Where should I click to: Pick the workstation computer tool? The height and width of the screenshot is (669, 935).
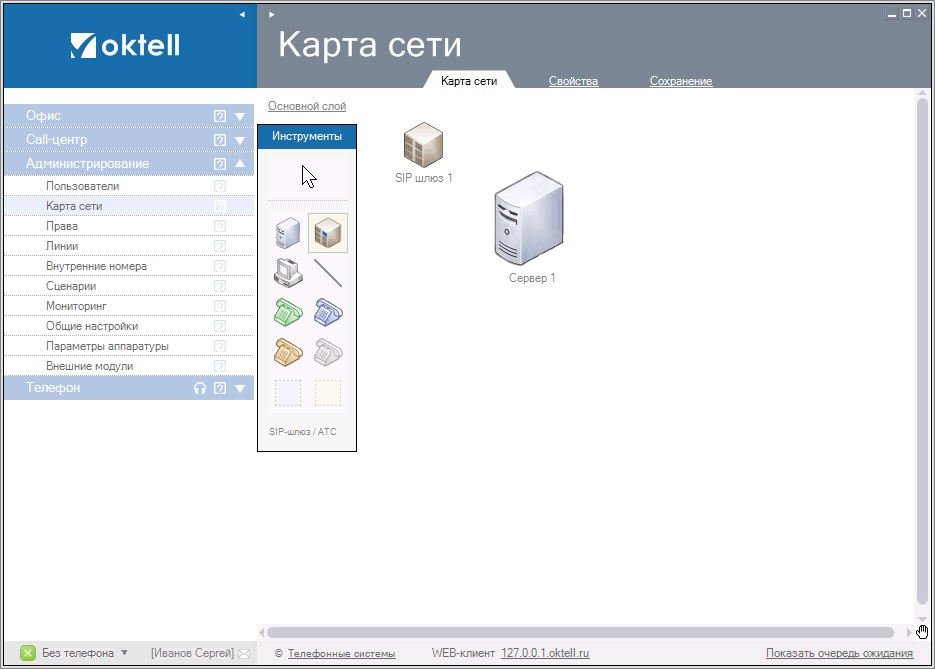tap(288, 273)
